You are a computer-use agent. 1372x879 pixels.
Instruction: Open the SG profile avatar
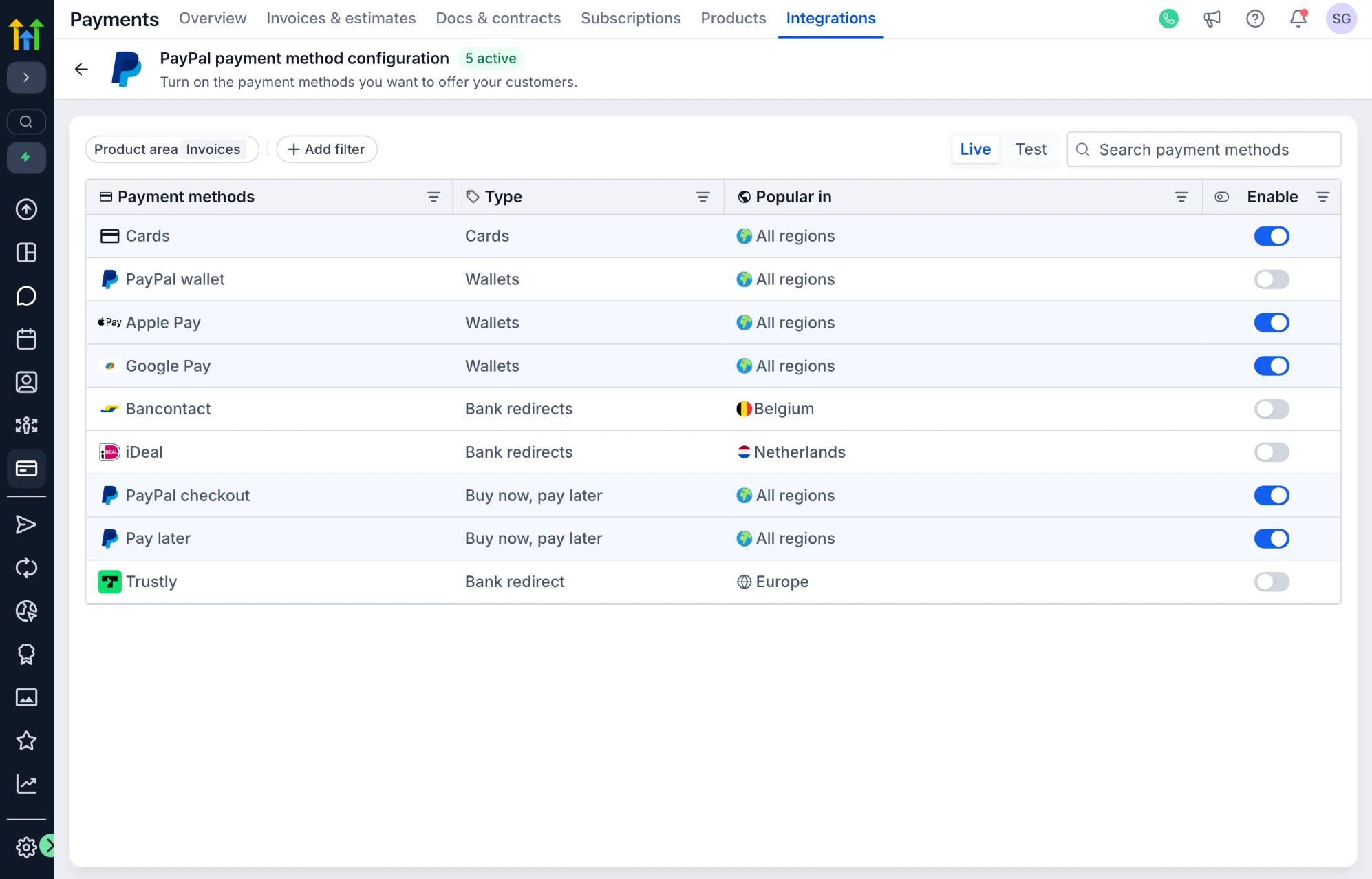coord(1342,19)
